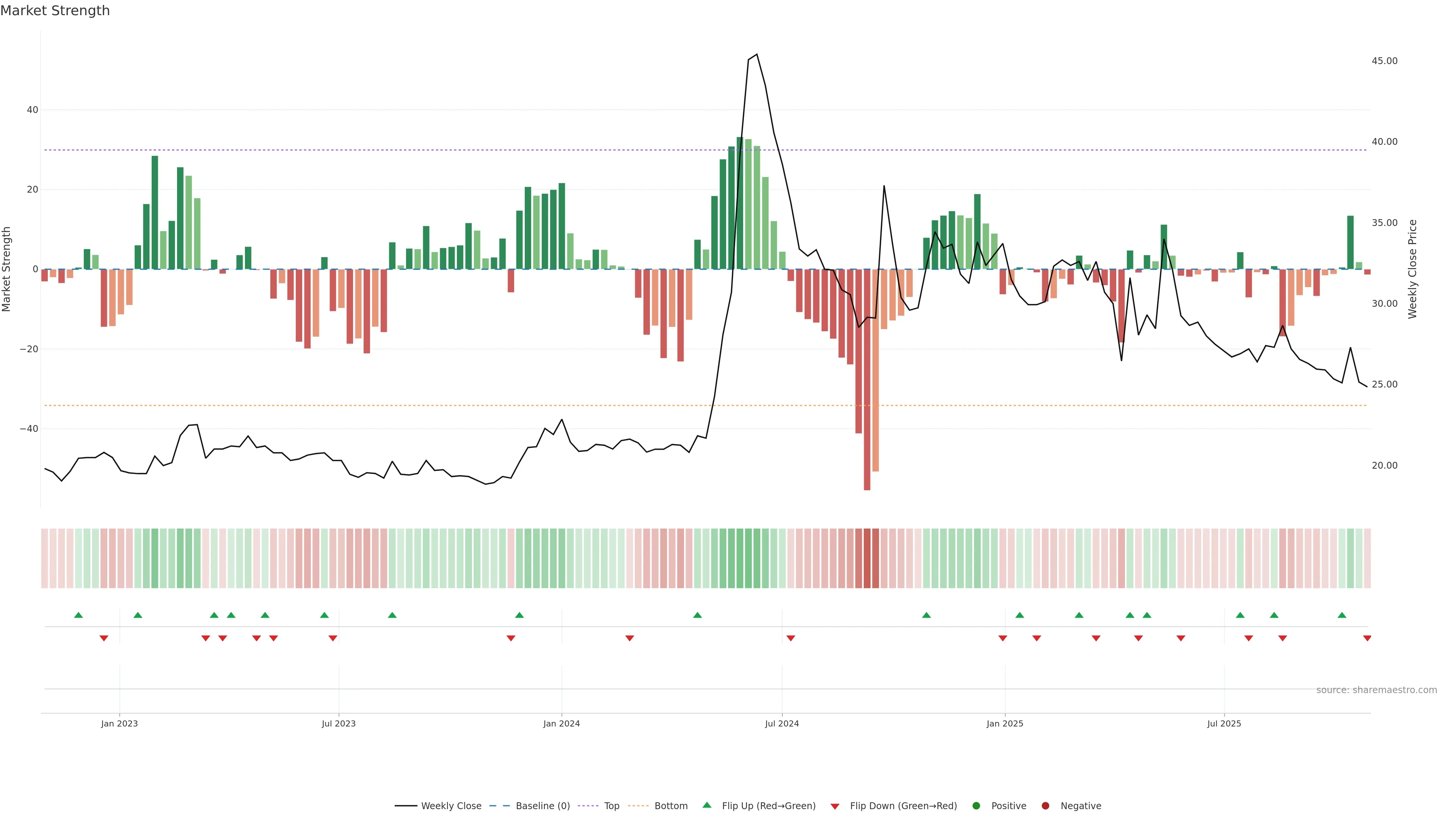
Task: Click the Jul 2024 x-axis tick label
Action: click(x=782, y=723)
